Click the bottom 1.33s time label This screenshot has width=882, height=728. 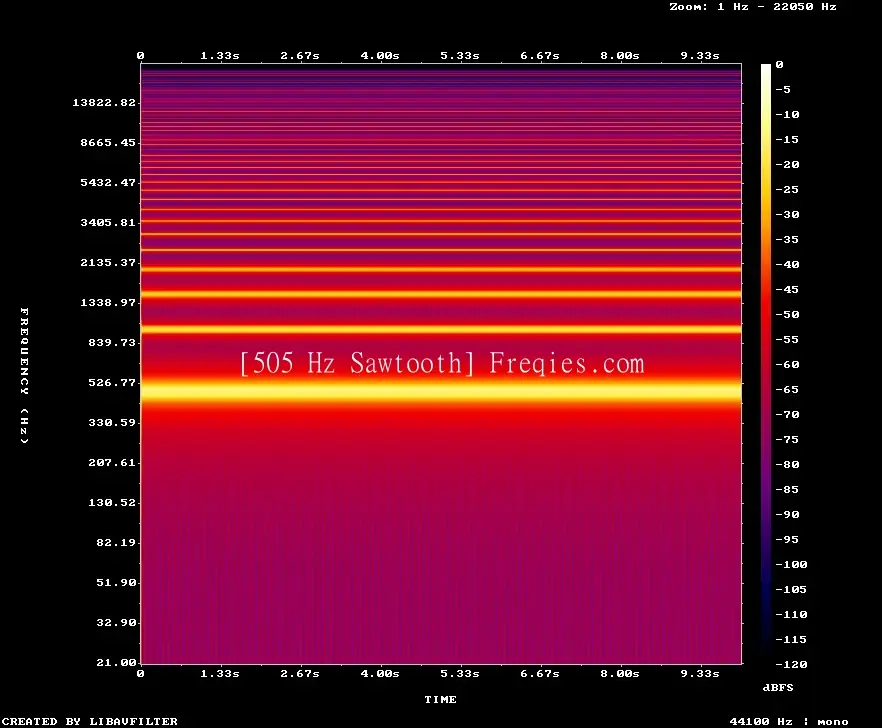[220, 673]
